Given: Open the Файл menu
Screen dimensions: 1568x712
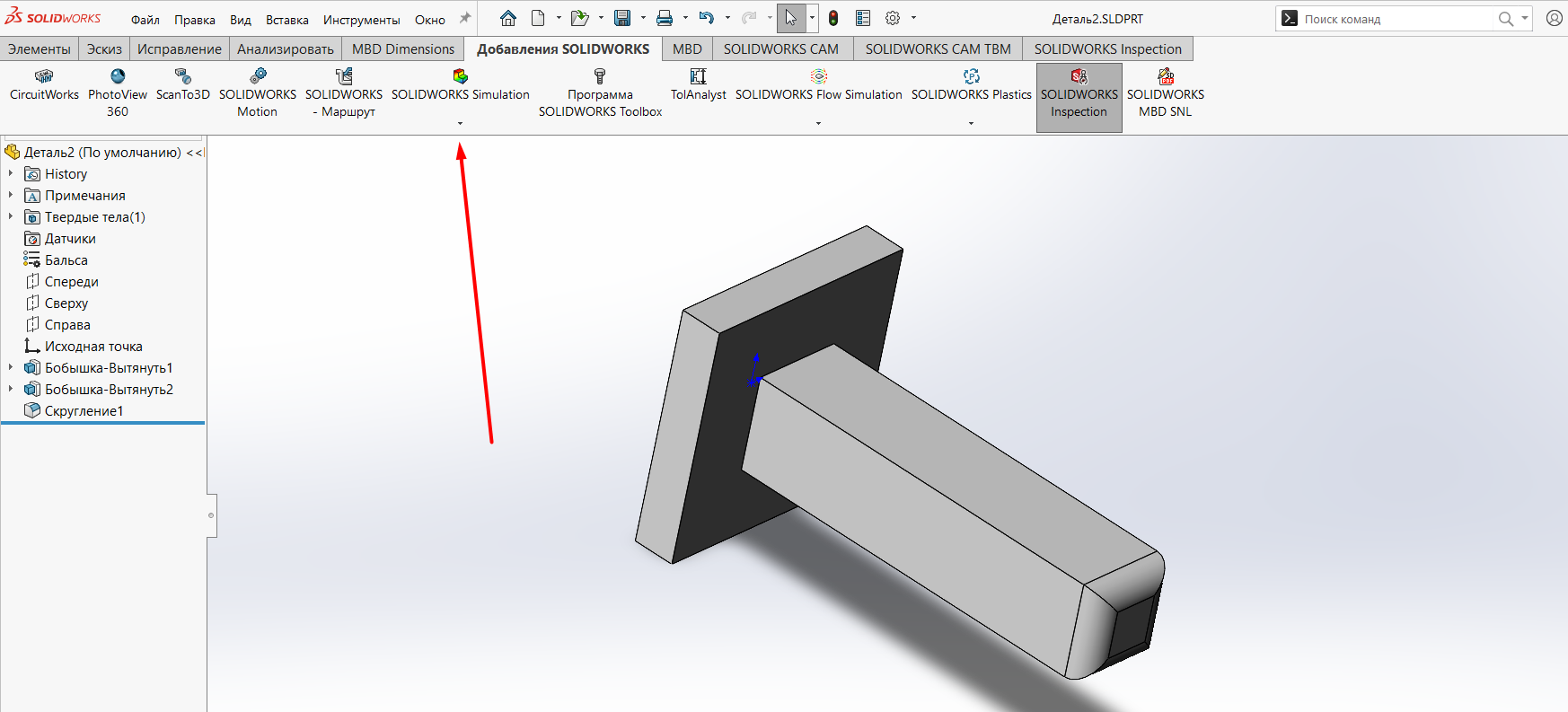Looking at the screenshot, I should [x=145, y=20].
